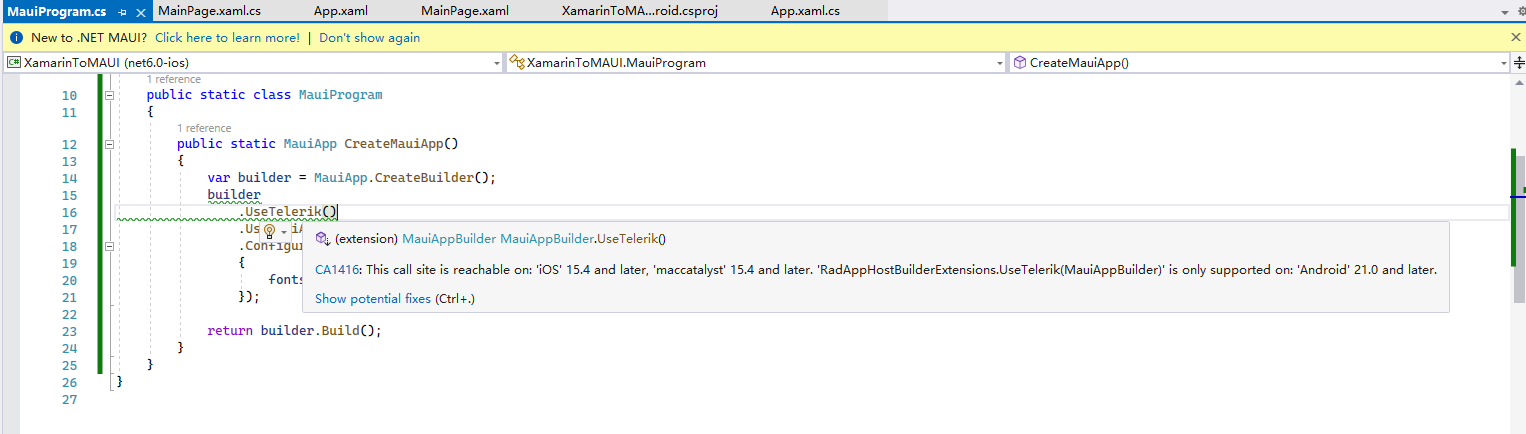Click the 'Show potential fixes' link
Screen dimensions: 1526x434
[373, 299]
